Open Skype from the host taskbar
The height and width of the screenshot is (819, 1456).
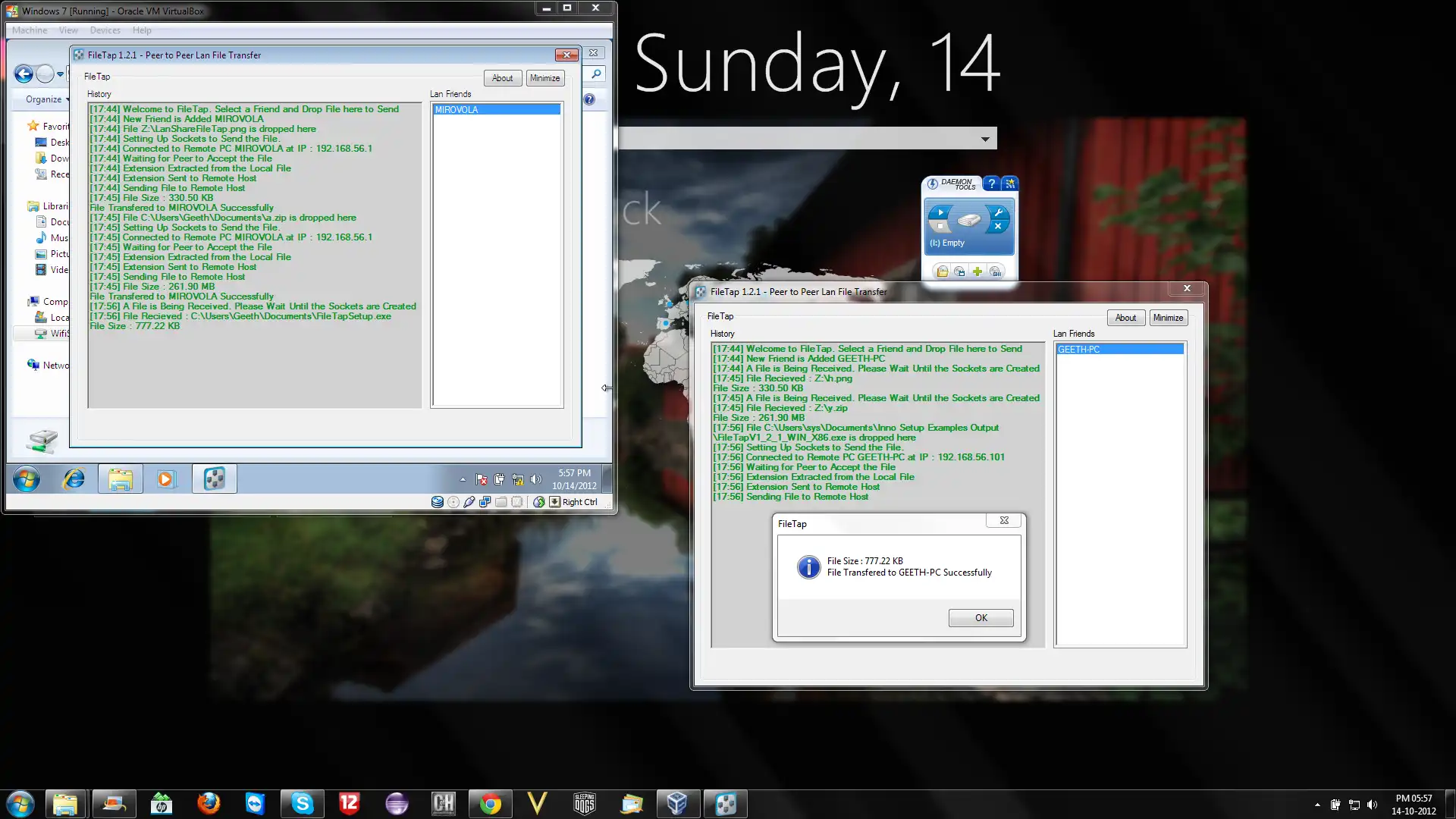pos(302,804)
